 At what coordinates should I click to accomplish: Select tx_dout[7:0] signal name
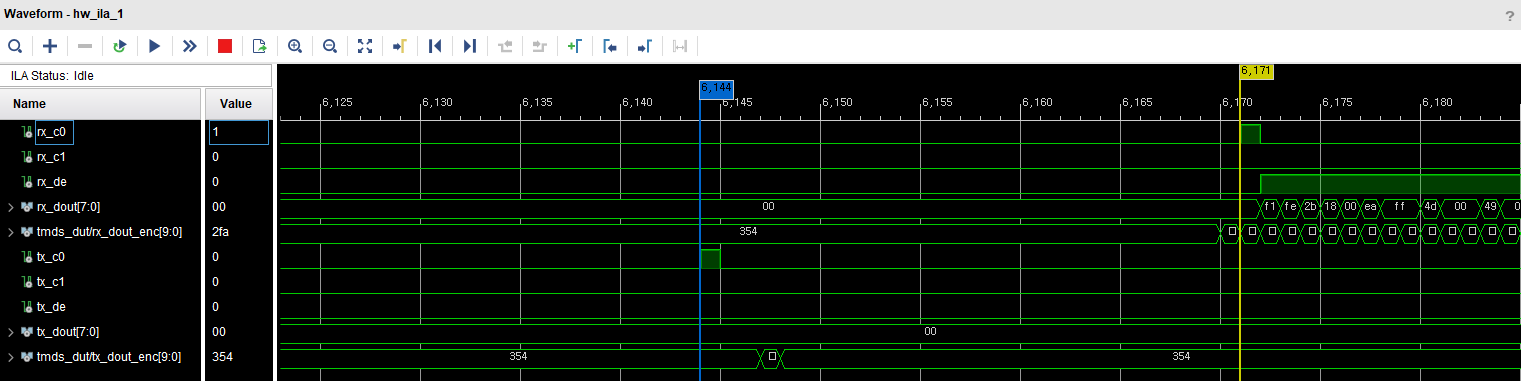(68, 332)
